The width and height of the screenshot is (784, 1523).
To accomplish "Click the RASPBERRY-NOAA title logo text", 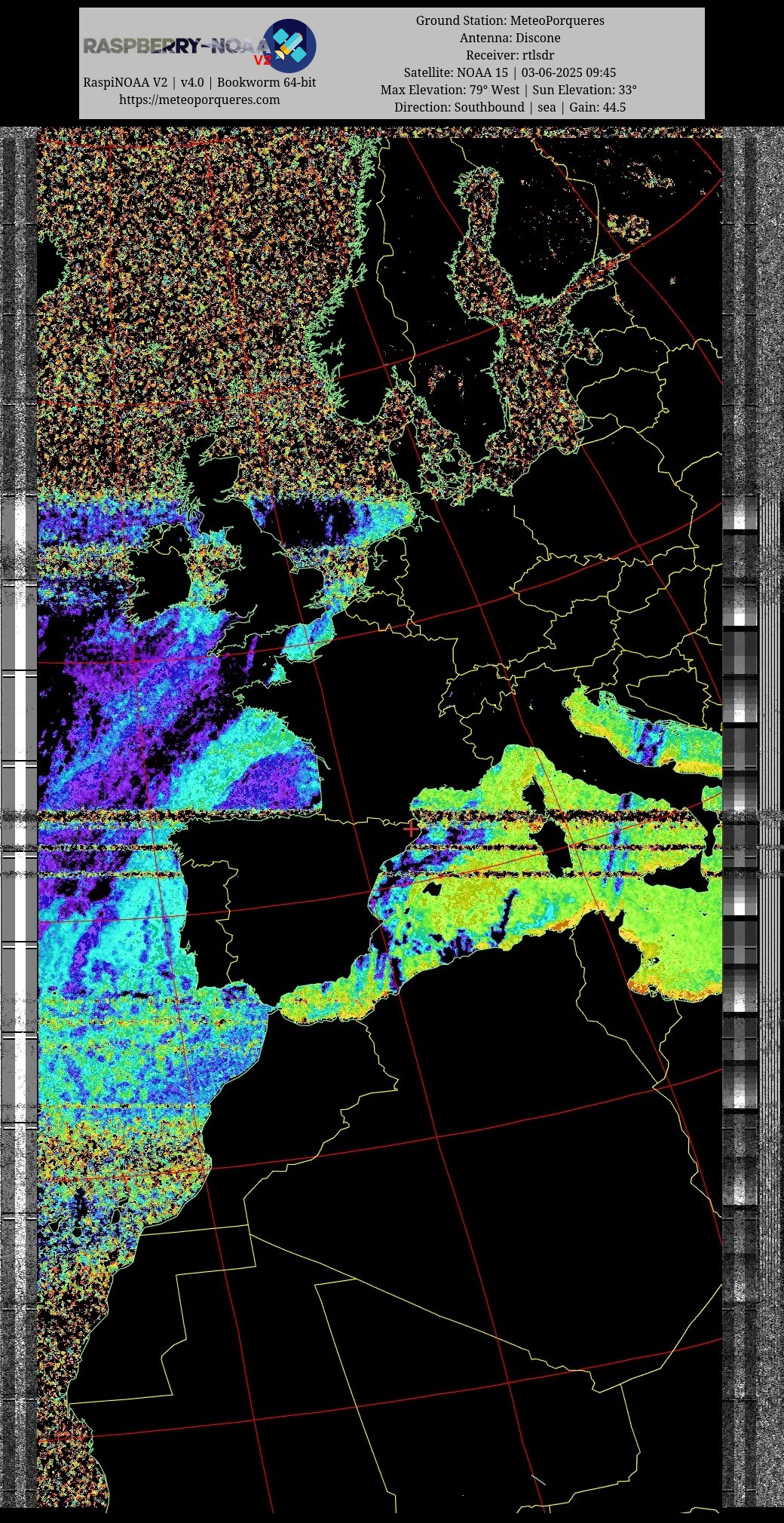I will [x=176, y=47].
